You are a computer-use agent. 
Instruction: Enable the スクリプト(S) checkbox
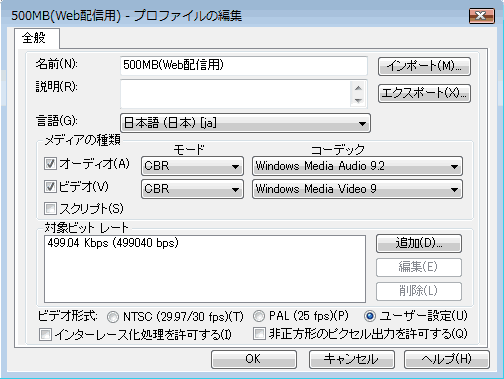coord(50,209)
